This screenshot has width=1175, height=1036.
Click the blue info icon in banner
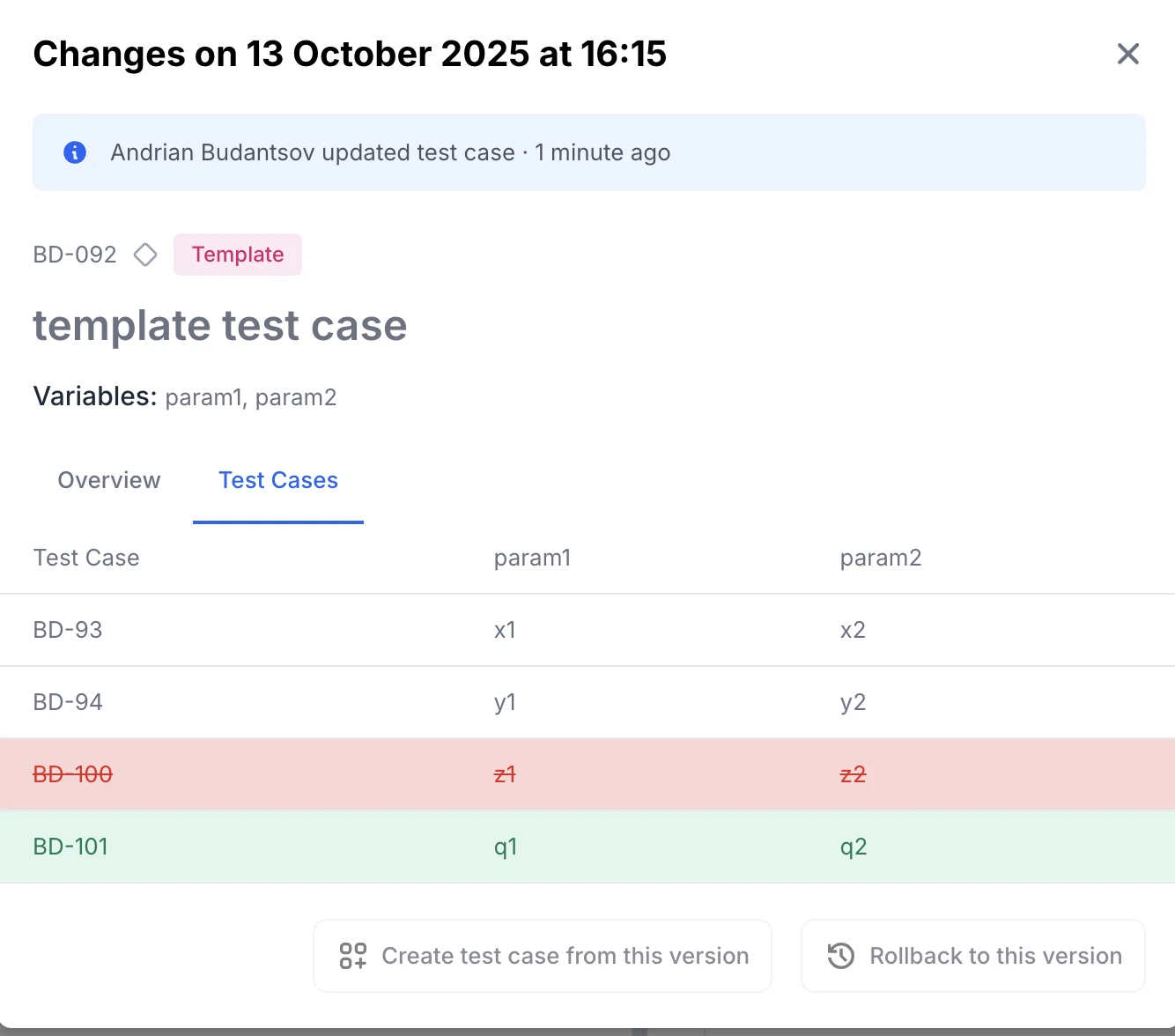(75, 152)
